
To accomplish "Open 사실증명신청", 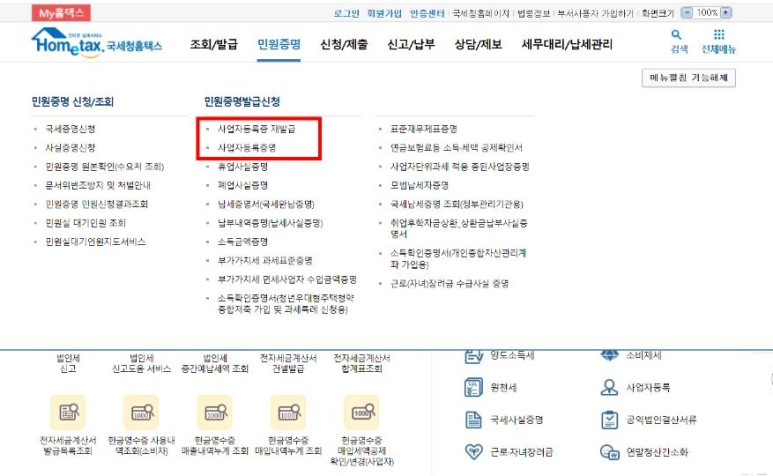I will point(70,148).
